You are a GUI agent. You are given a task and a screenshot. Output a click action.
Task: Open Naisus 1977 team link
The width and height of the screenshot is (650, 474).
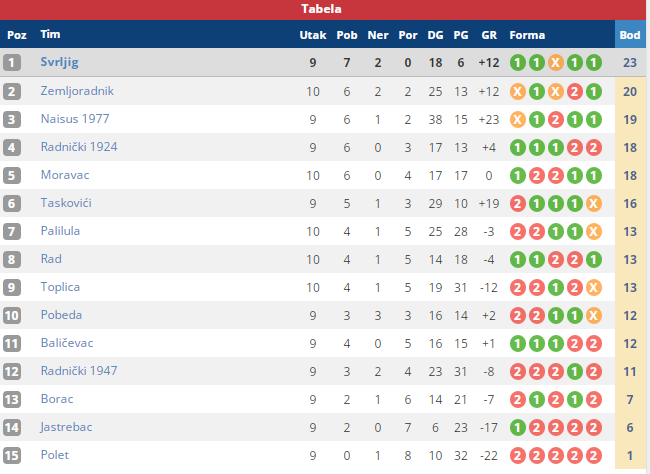click(x=75, y=119)
